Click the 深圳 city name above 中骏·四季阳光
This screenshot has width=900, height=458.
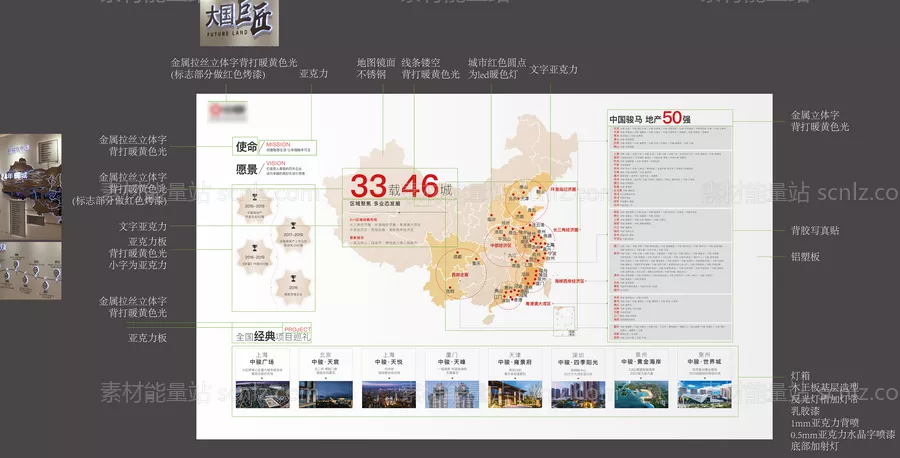click(578, 355)
